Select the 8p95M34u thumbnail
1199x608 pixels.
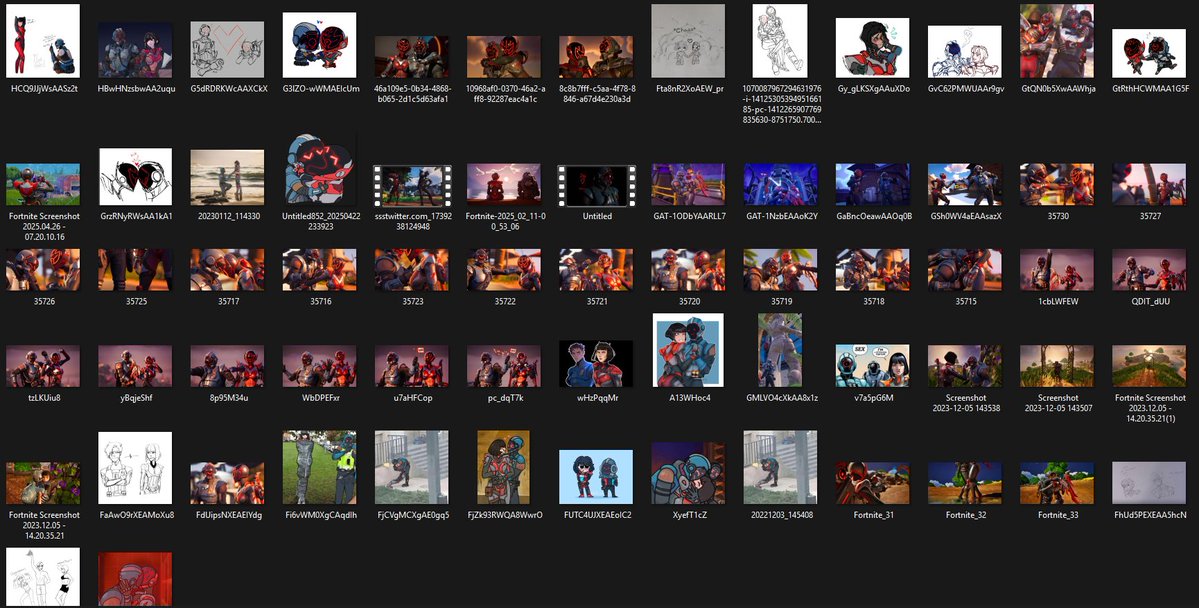(x=227, y=366)
